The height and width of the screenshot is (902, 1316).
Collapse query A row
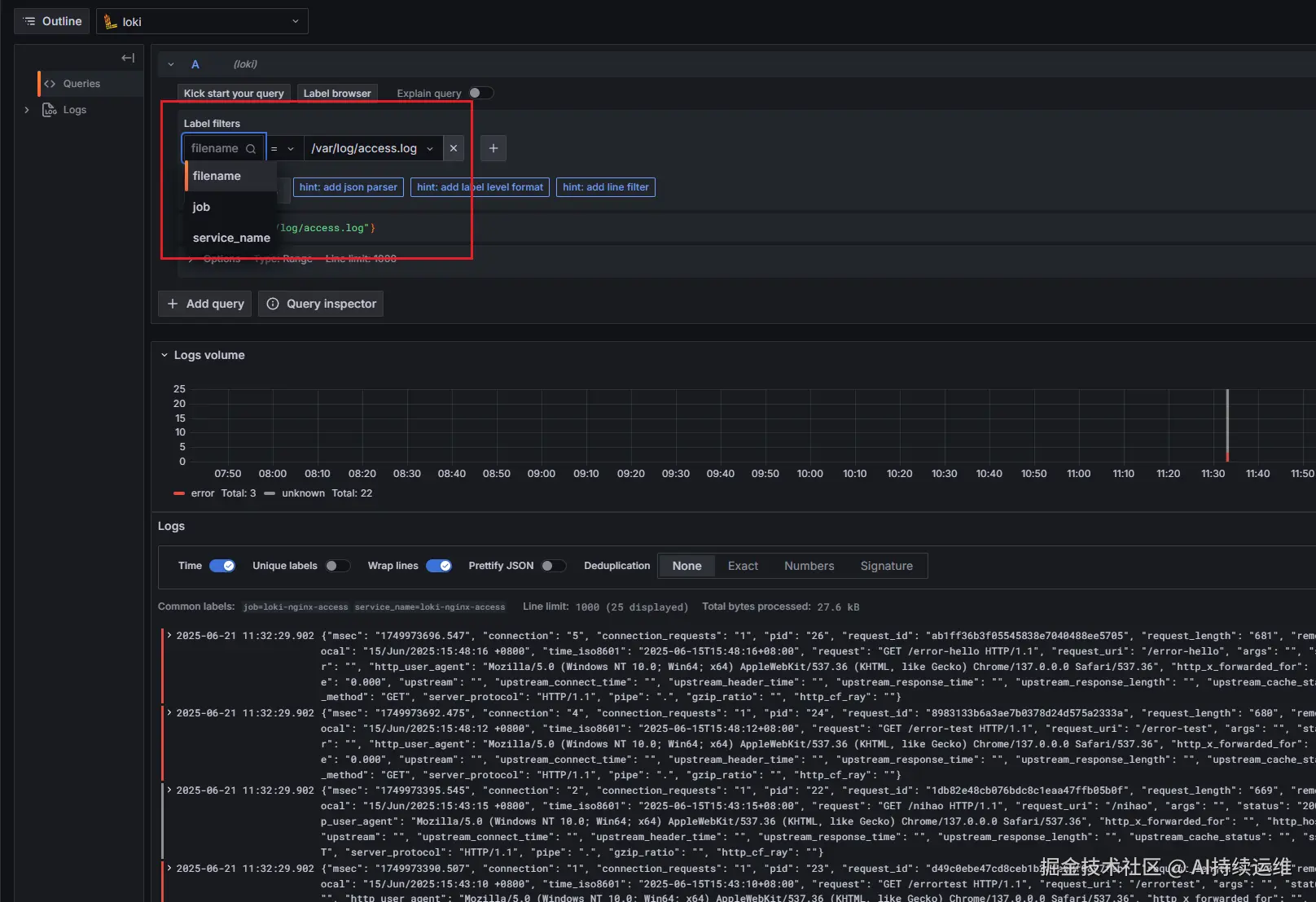click(x=171, y=64)
